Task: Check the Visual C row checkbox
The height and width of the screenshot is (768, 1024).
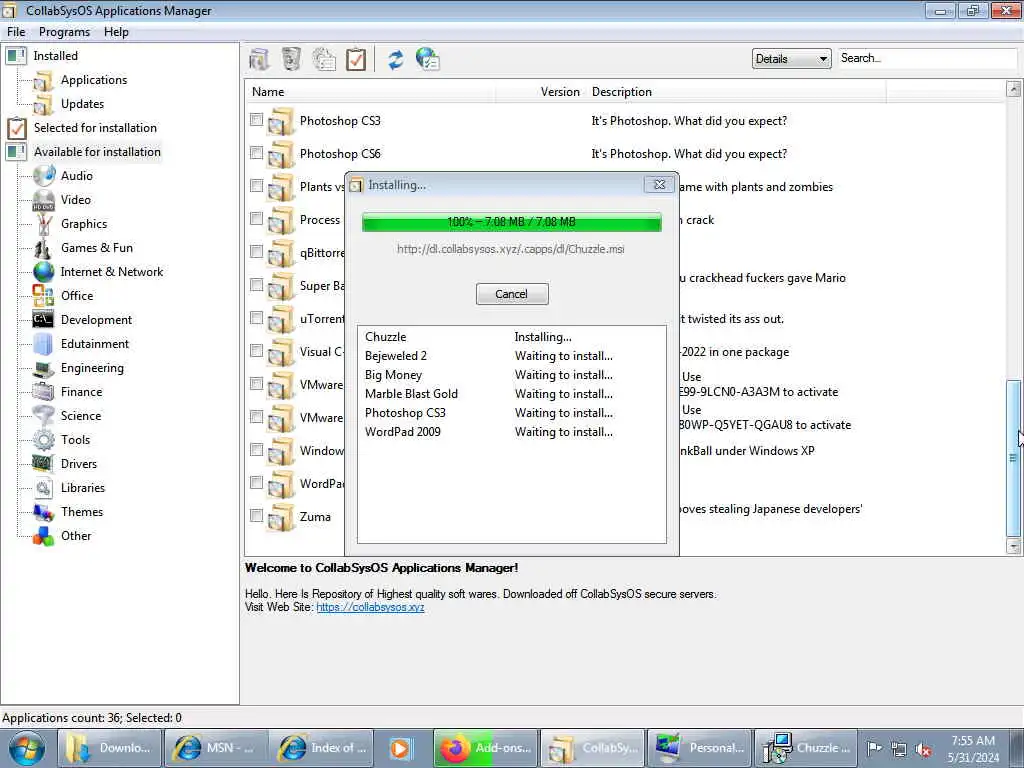Action: pyautogui.click(x=256, y=351)
